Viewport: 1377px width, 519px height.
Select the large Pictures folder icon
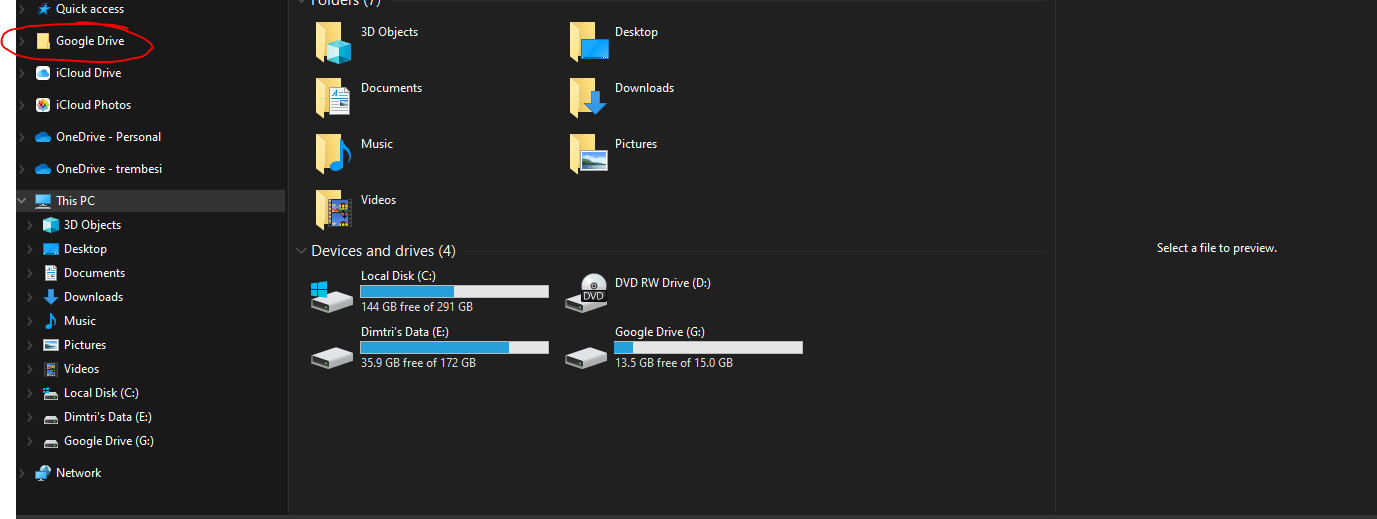tap(589, 154)
